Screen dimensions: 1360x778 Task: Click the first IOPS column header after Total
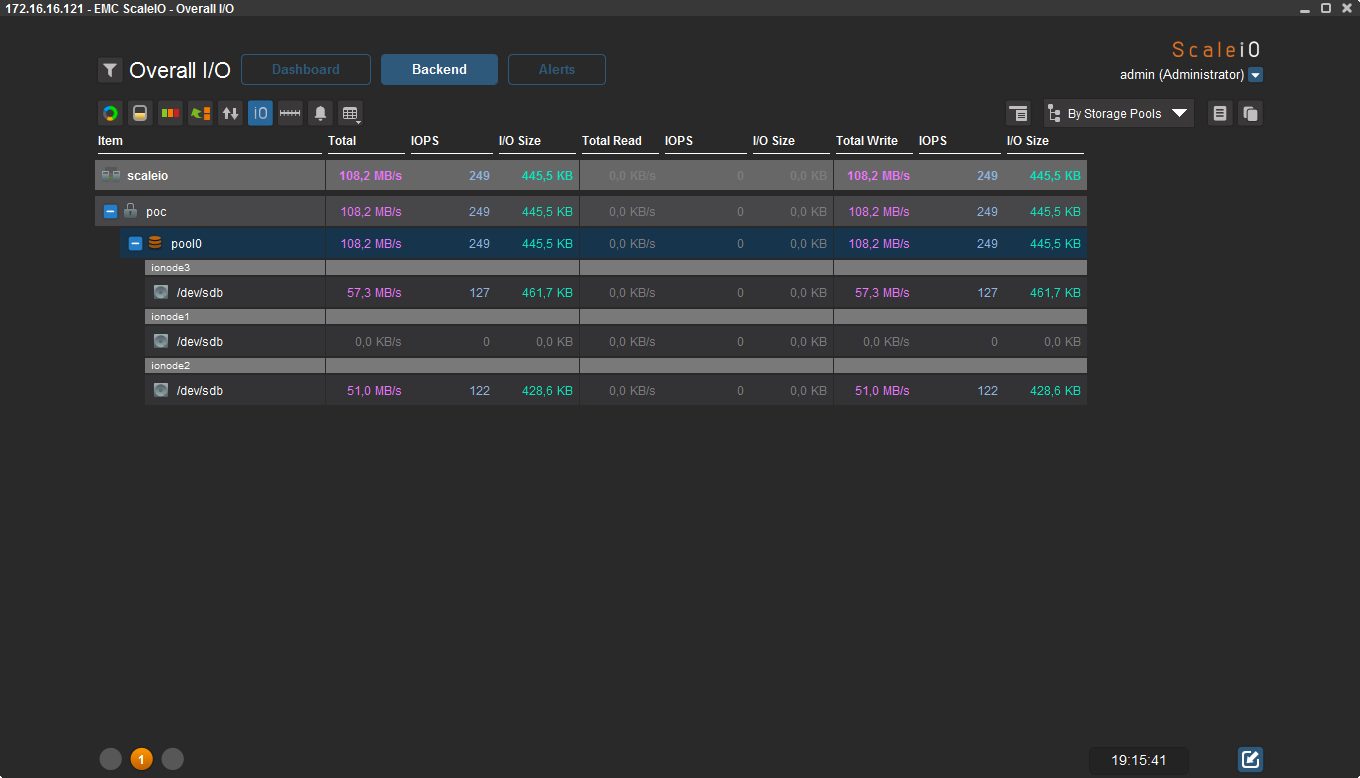pos(425,141)
